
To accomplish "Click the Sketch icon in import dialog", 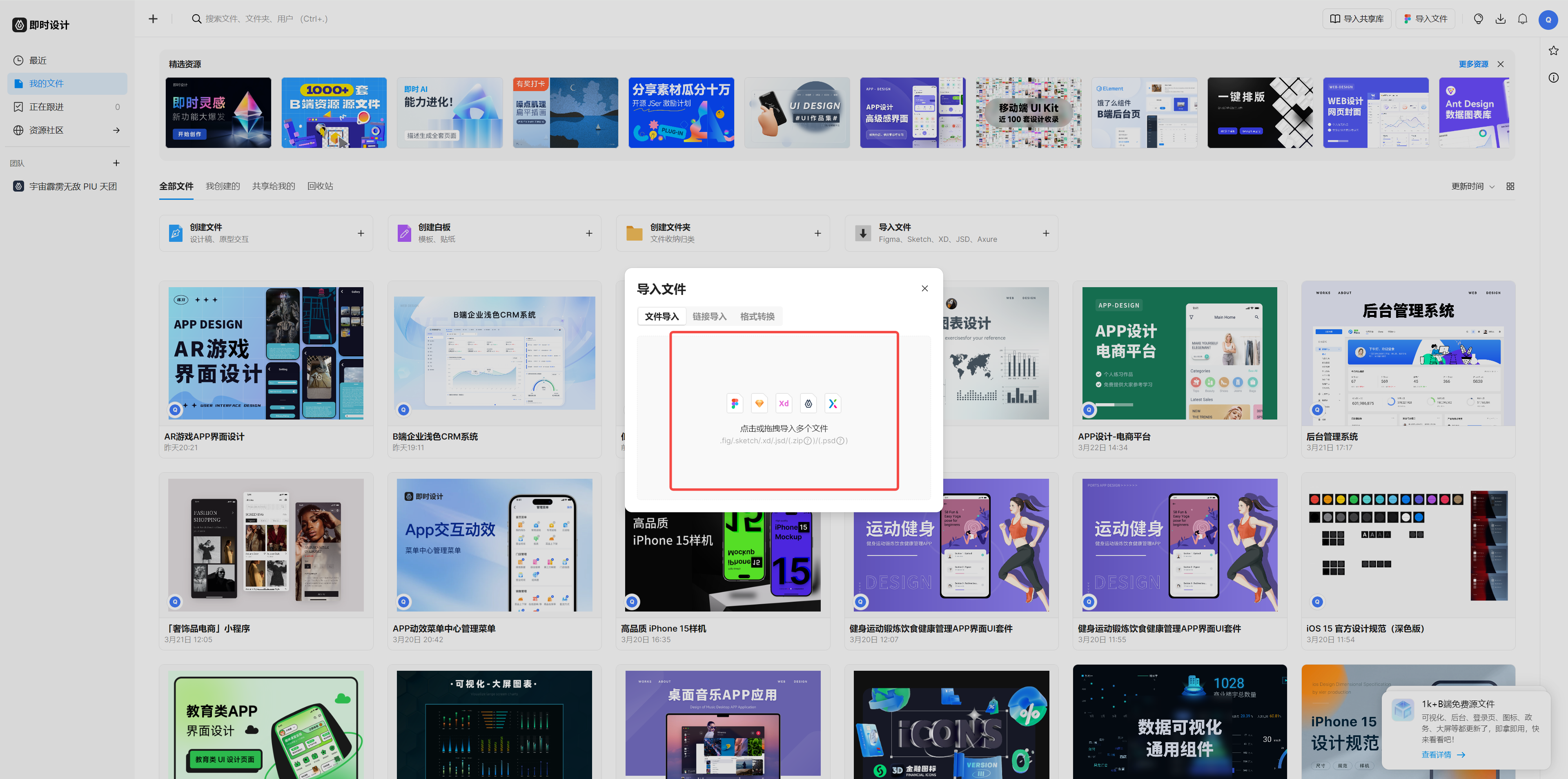I will [x=759, y=403].
